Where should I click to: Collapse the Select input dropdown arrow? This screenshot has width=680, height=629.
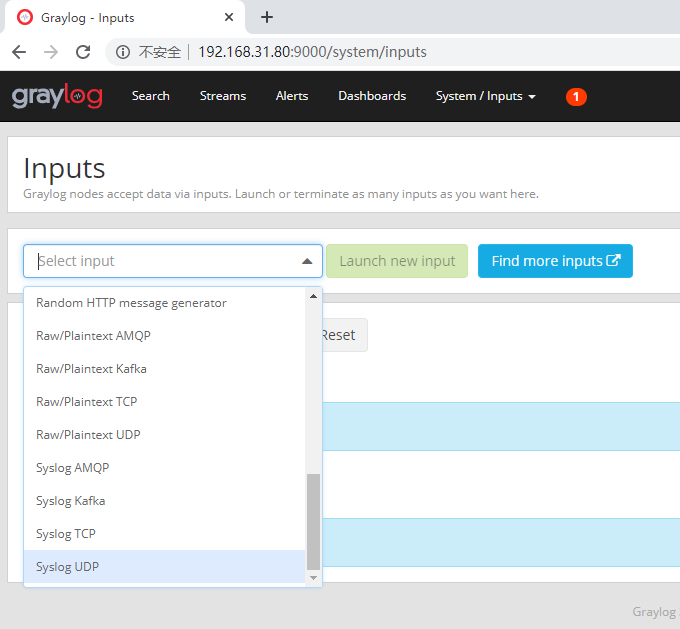(307, 261)
